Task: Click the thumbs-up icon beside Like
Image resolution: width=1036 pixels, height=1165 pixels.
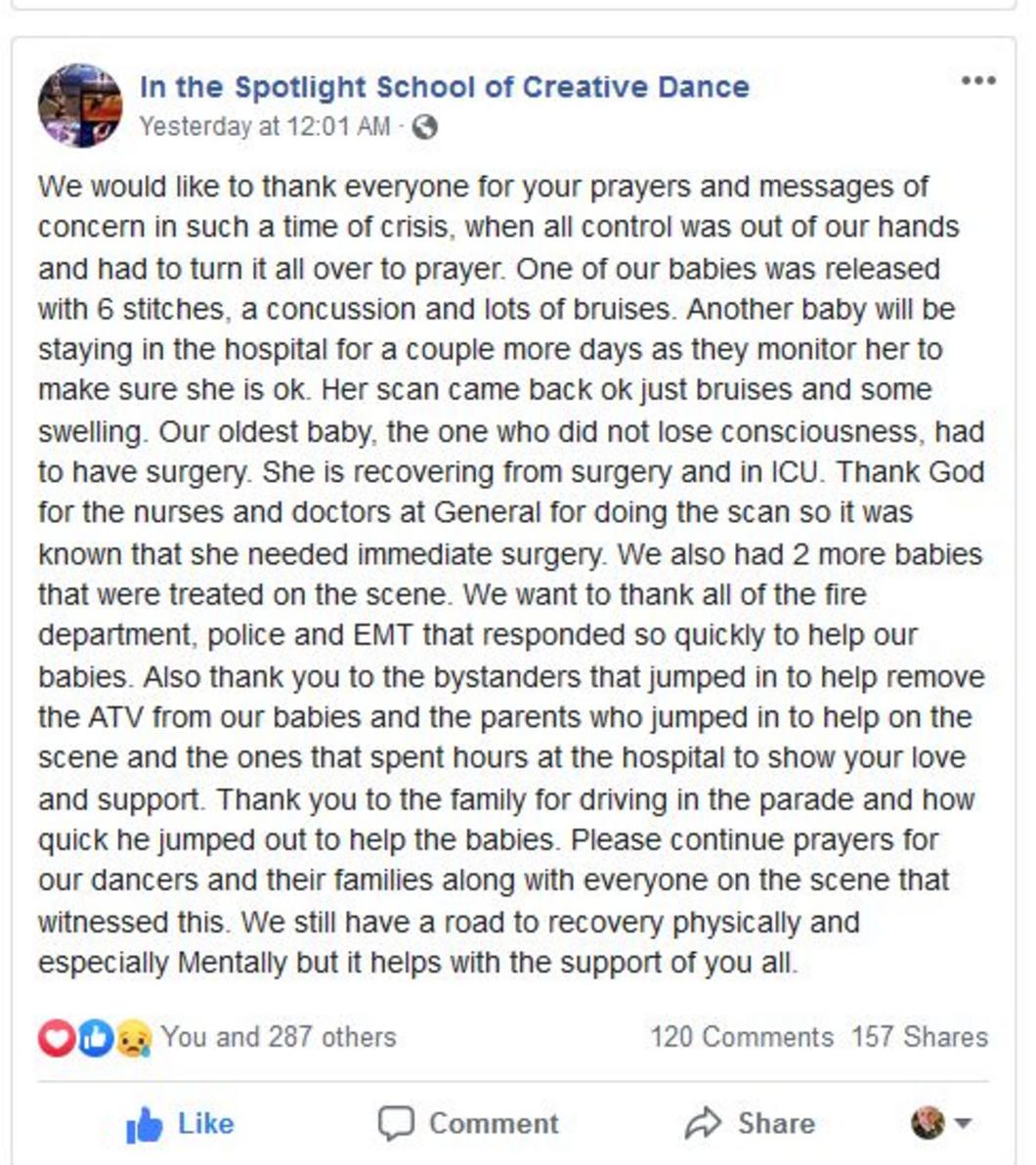Action: click(145, 1124)
